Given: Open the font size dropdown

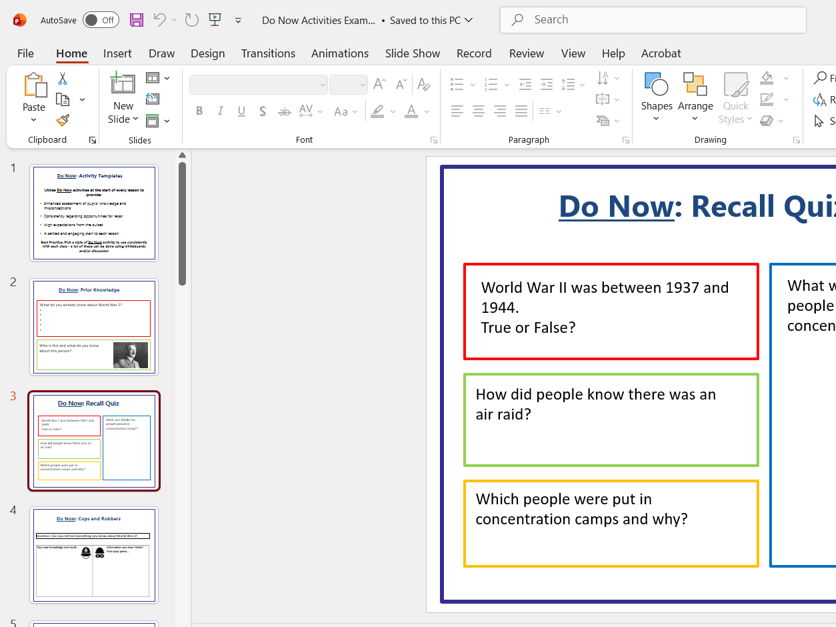Looking at the screenshot, I should pos(362,82).
